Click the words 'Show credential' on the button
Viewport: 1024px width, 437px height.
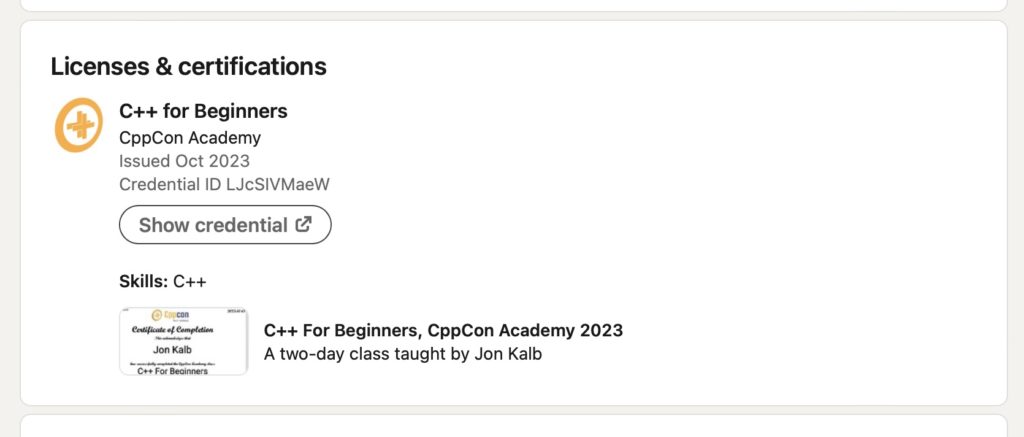click(212, 225)
